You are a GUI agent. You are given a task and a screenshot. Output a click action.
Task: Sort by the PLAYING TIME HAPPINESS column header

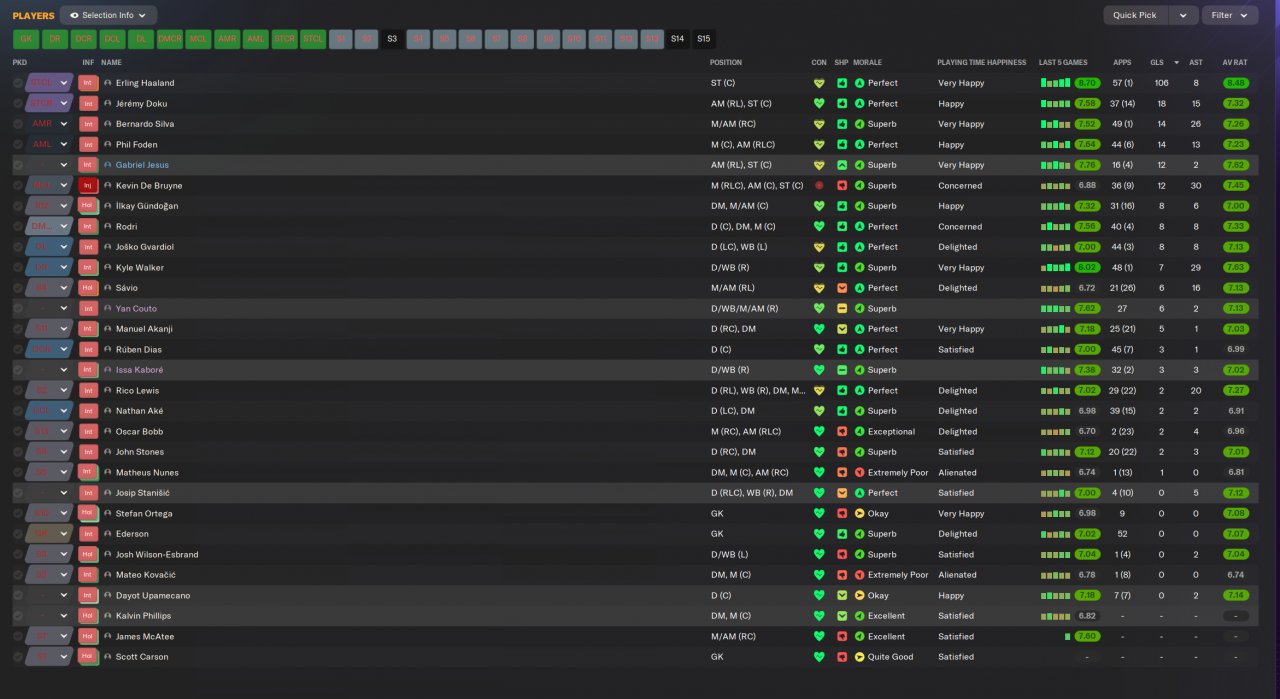(x=981, y=62)
